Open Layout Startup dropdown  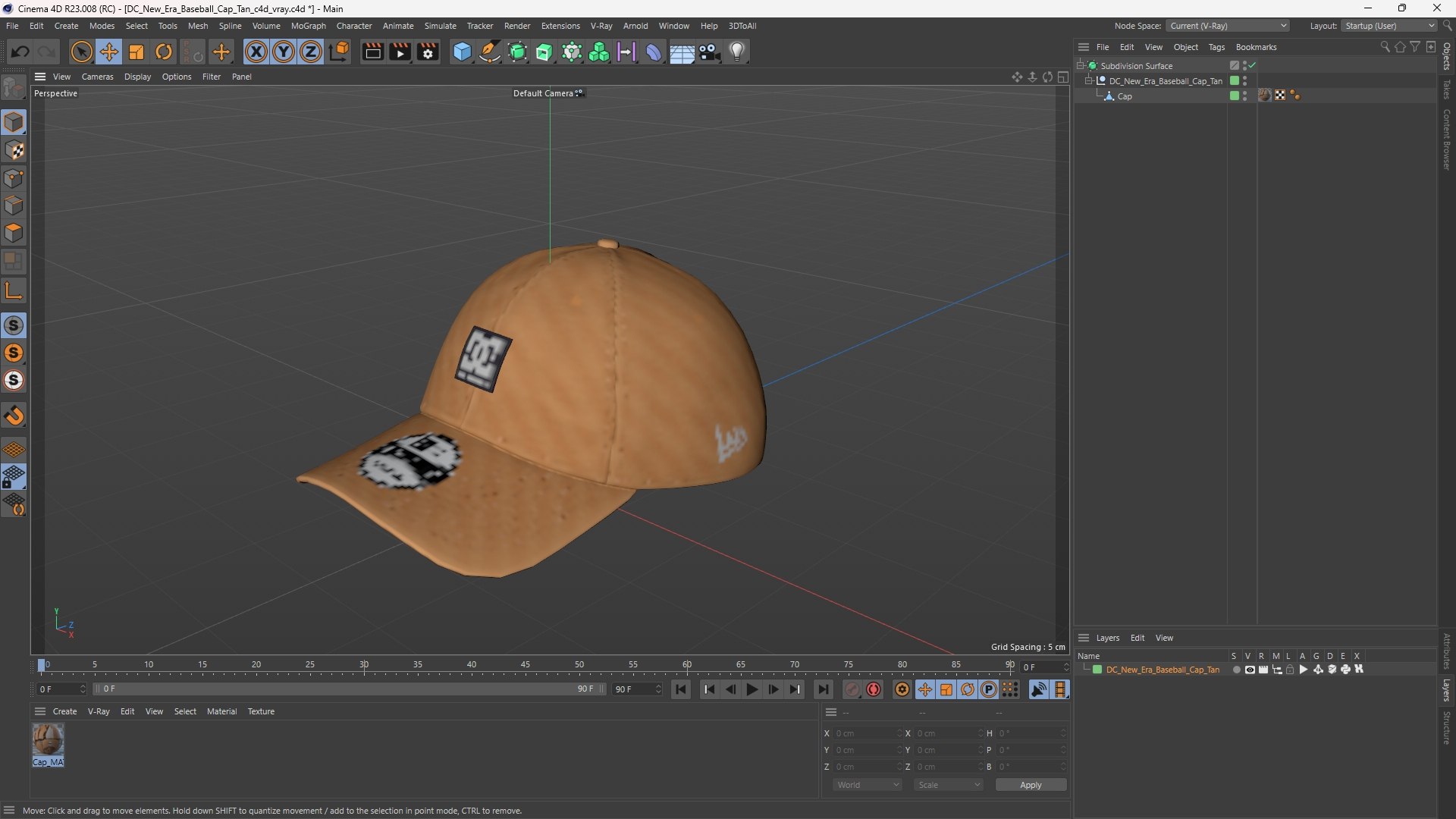point(1389,26)
